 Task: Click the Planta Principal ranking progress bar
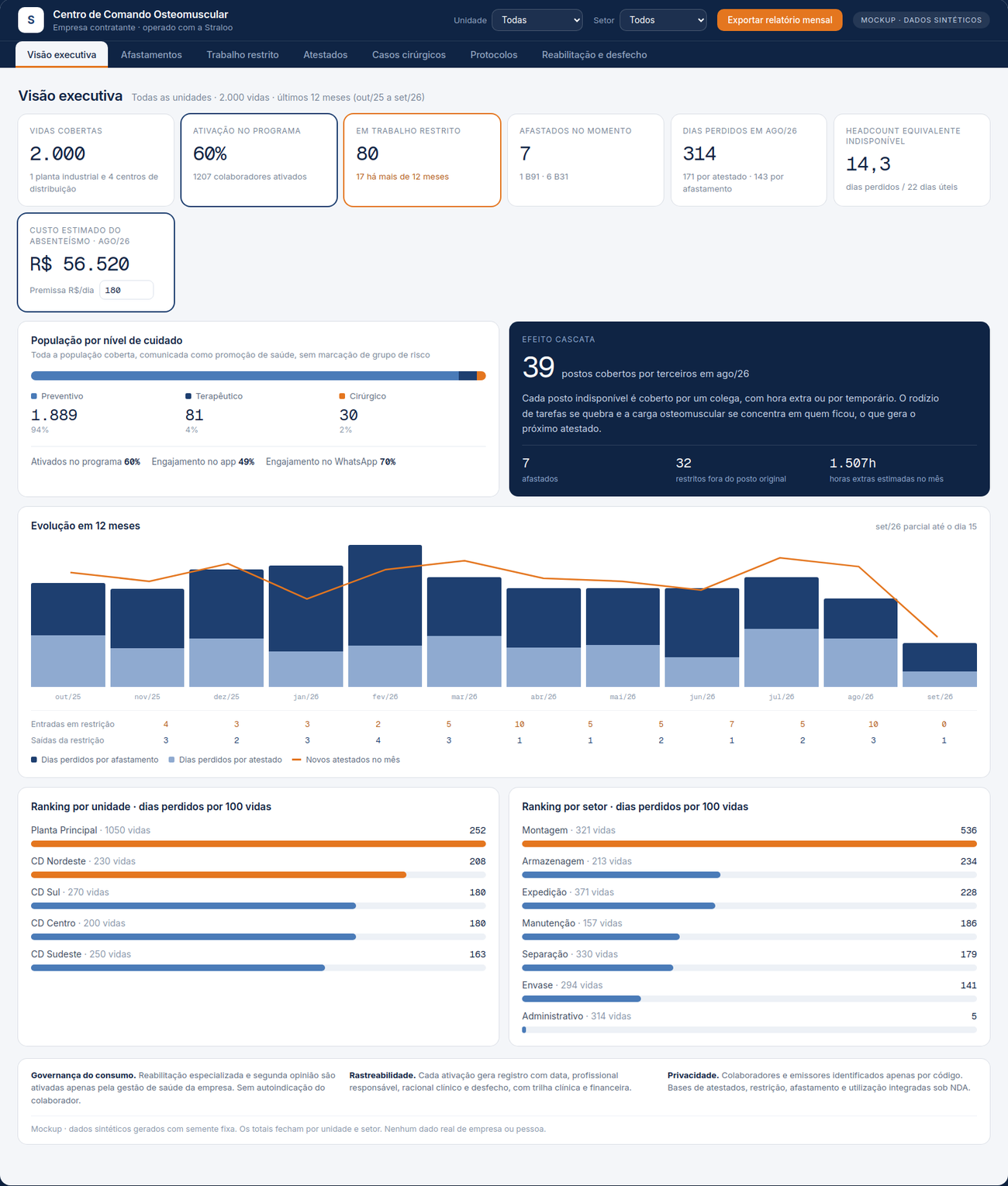click(258, 843)
